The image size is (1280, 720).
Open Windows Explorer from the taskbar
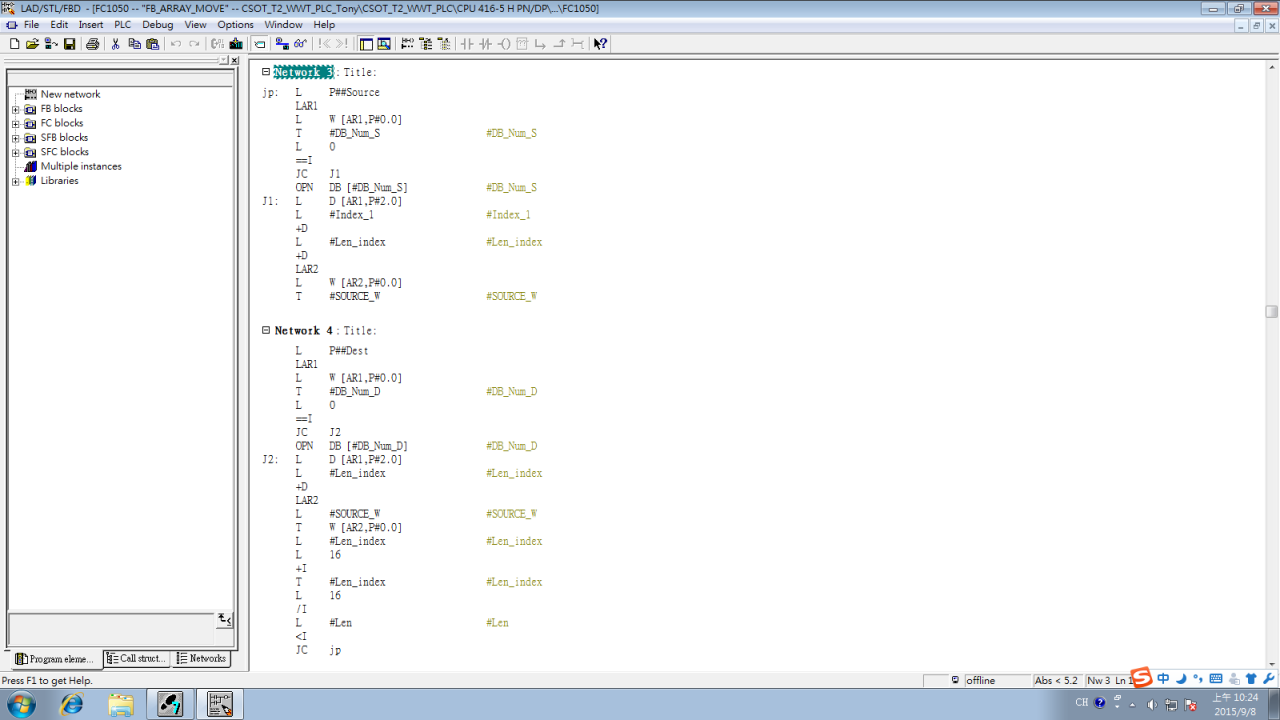(121, 704)
